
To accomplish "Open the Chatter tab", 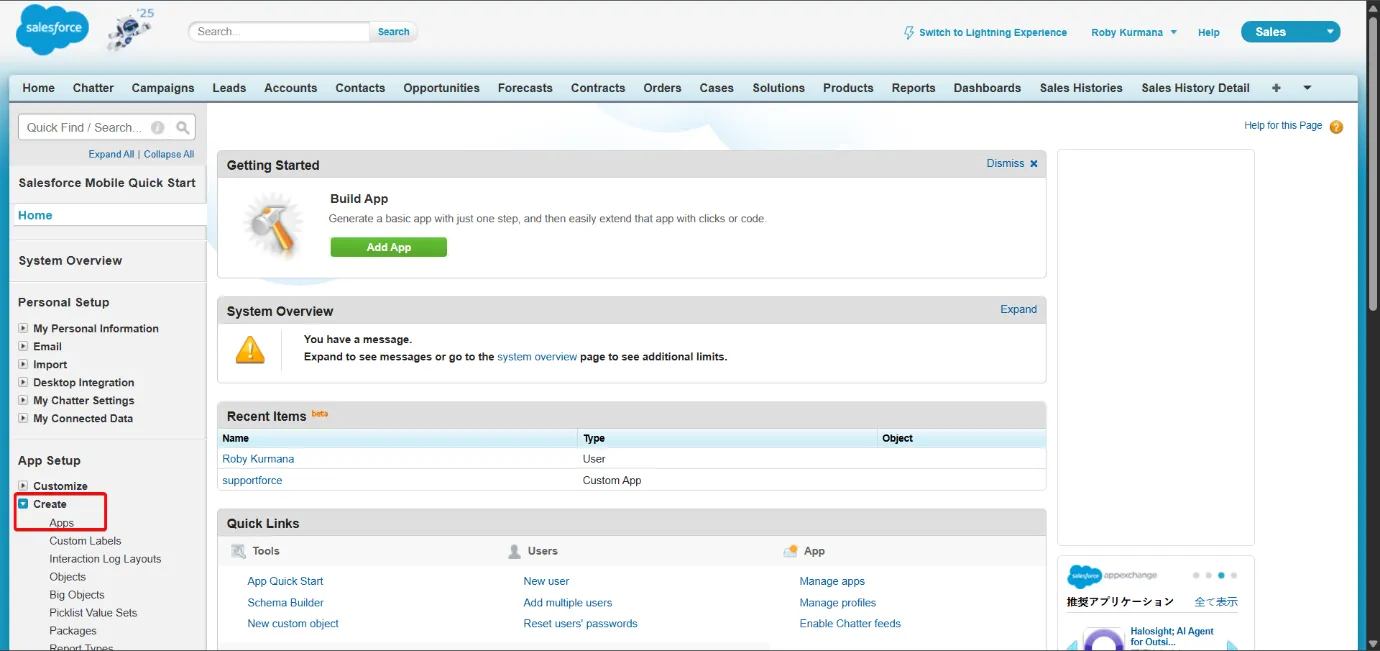I will [x=93, y=88].
